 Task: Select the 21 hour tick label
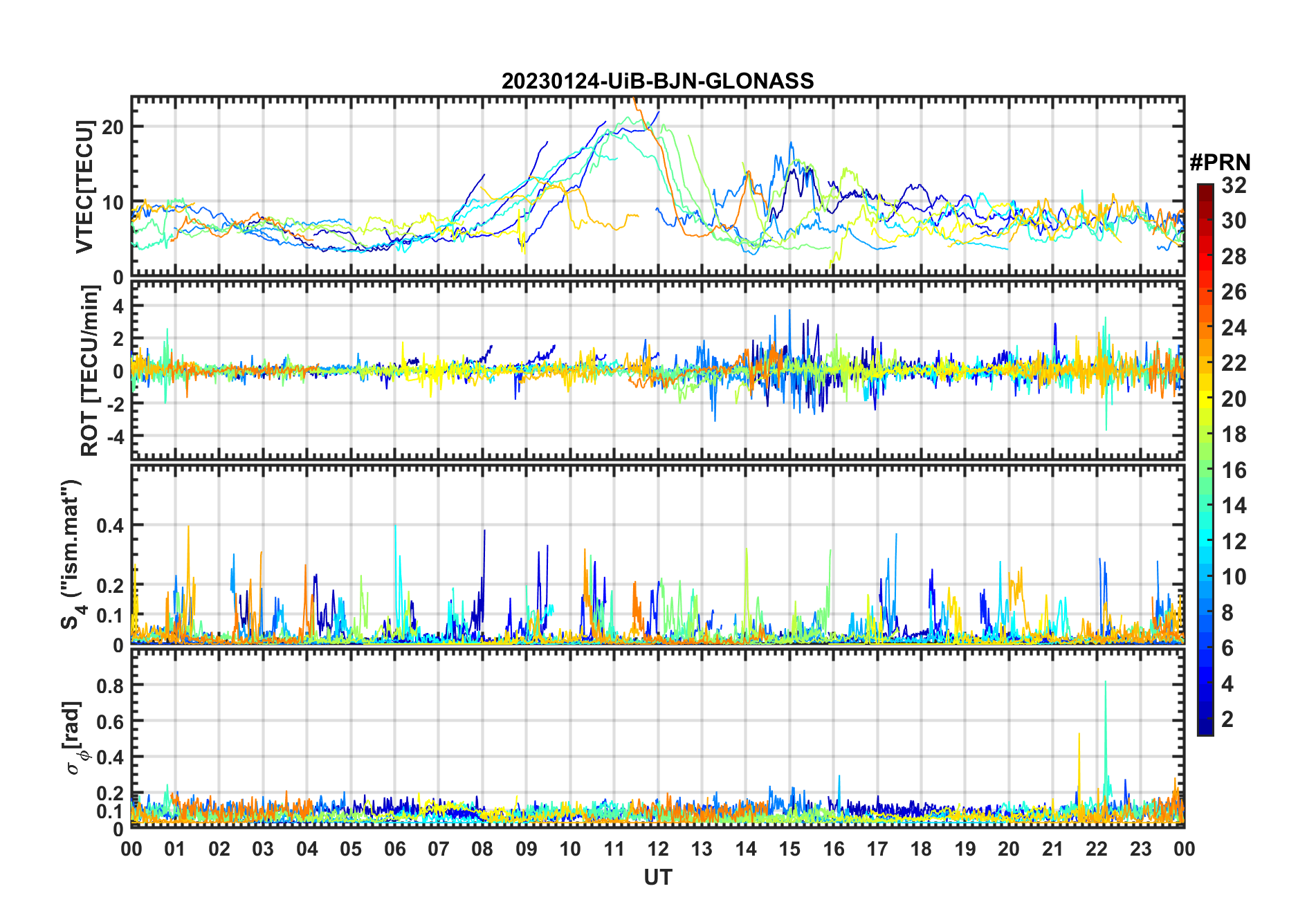[1053, 849]
